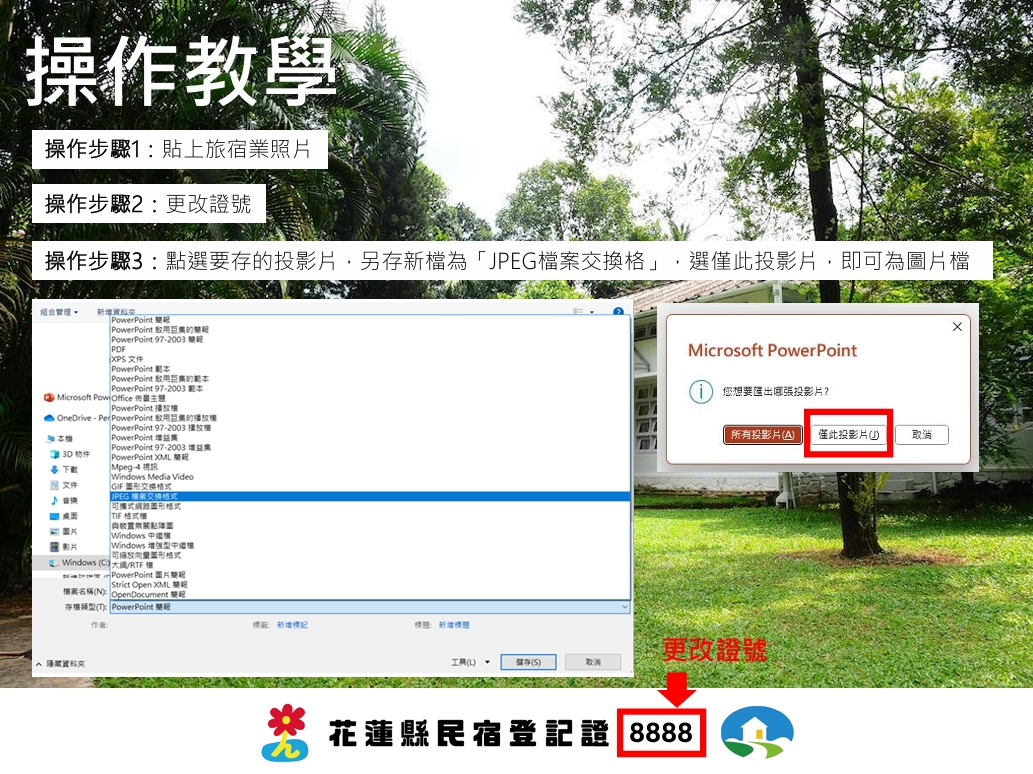Viewport: 1033px width, 774px height.
Task: Click the info icon in PowerPoint dialog
Action: [703, 391]
